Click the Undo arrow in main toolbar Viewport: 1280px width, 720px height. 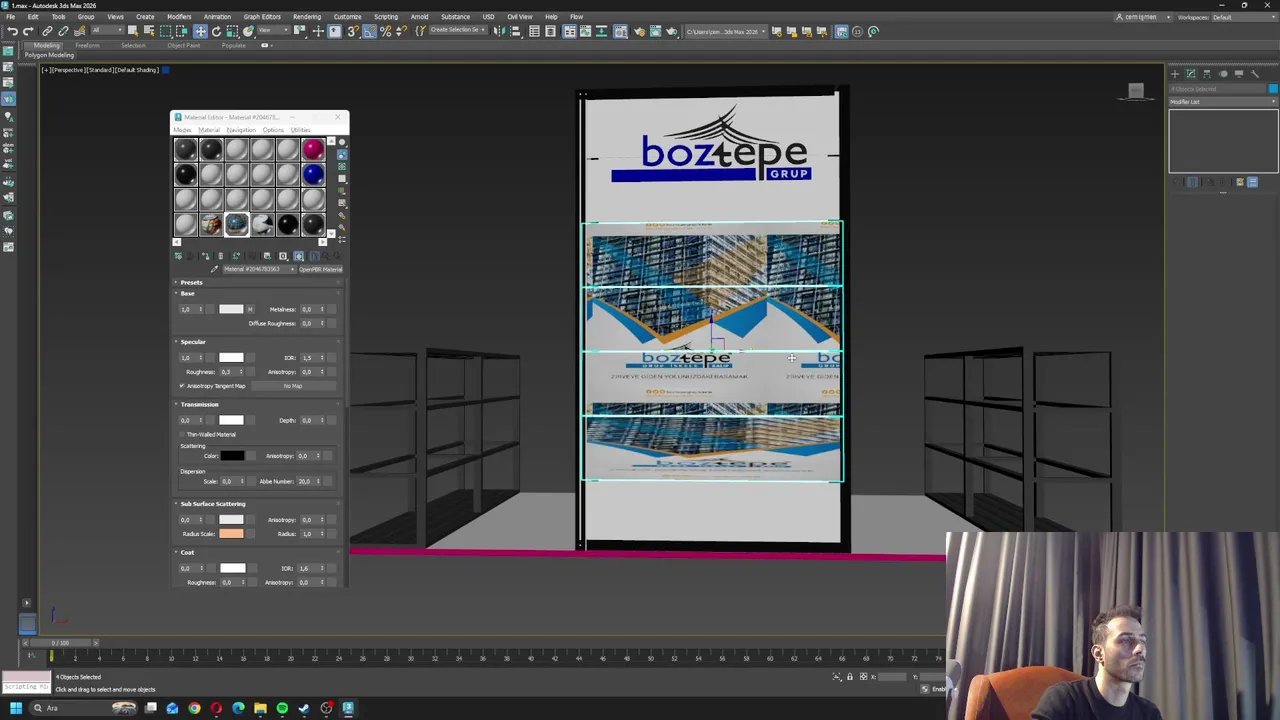[x=12, y=31]
